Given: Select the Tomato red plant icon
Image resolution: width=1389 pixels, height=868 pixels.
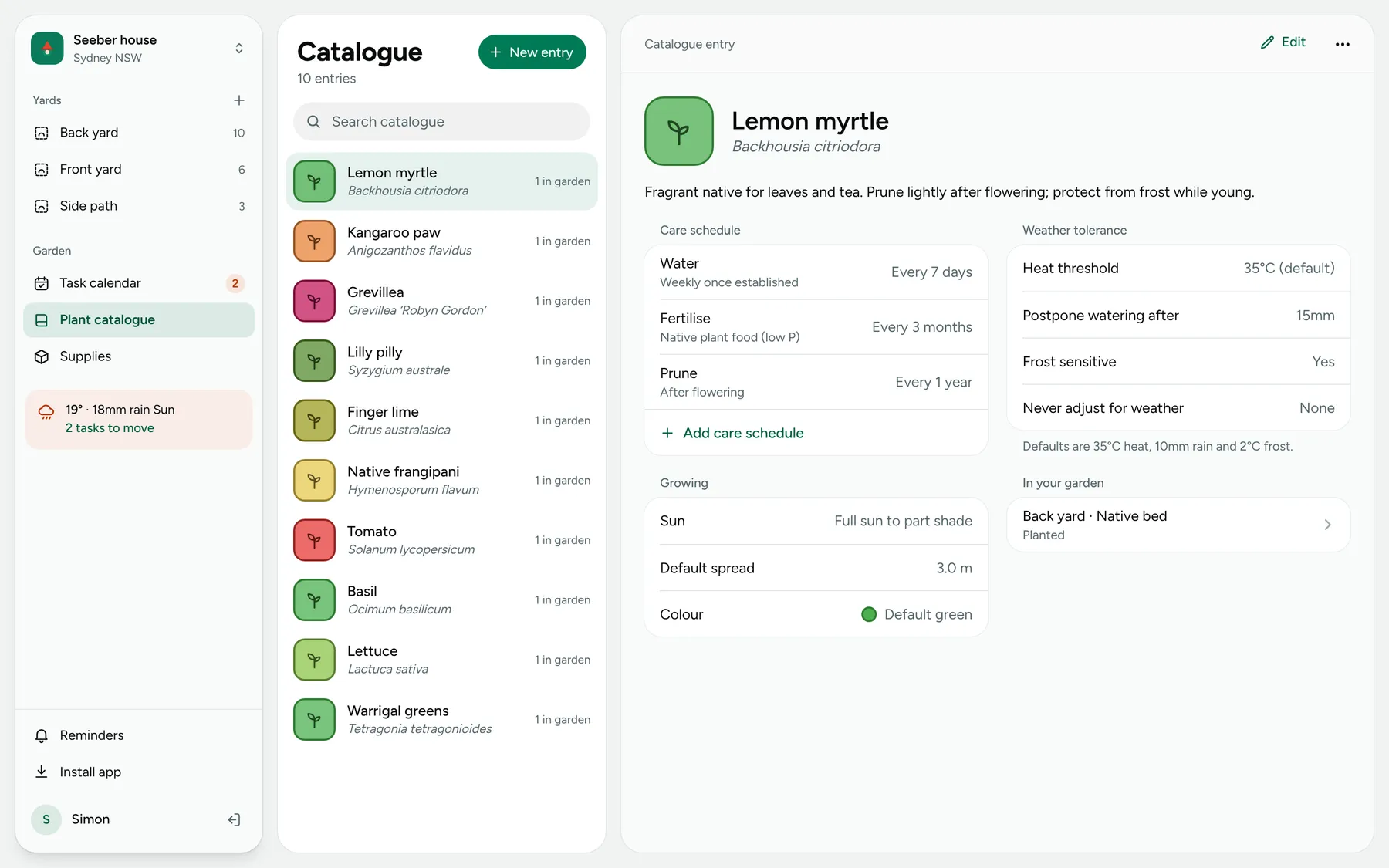Looking at the screenshot, I should 314,540.
